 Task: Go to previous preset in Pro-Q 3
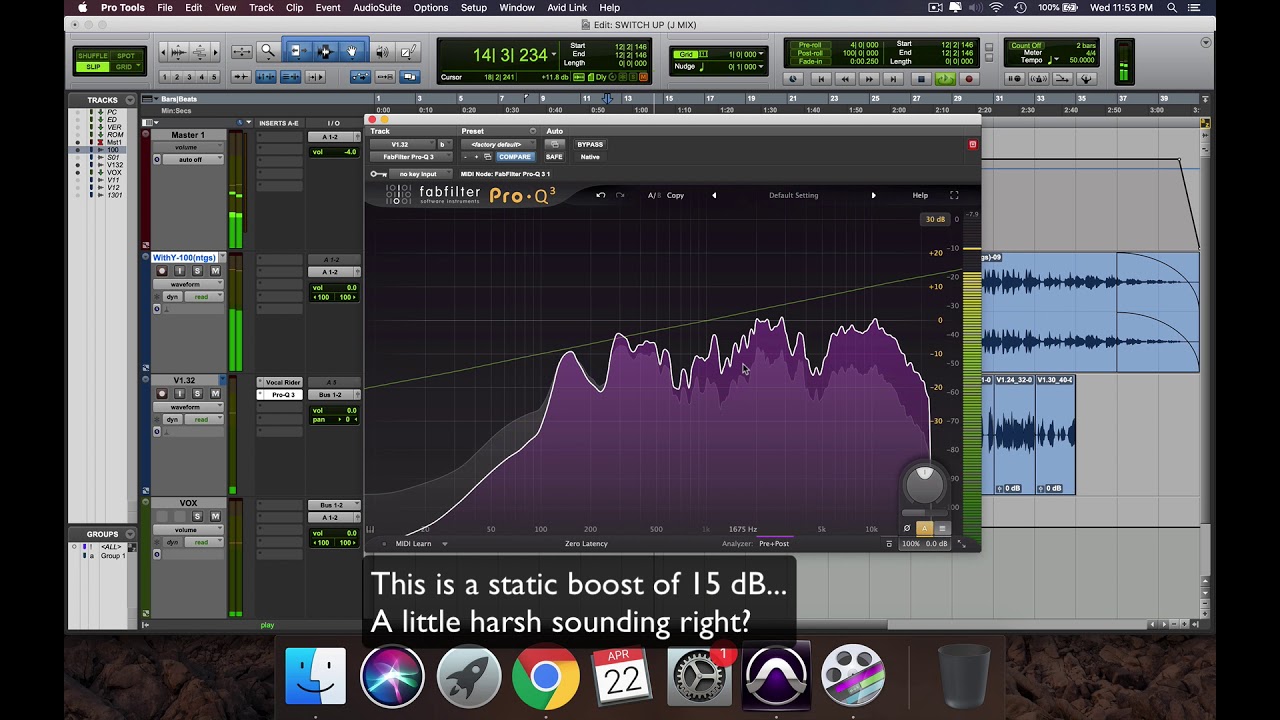point(714,195)
